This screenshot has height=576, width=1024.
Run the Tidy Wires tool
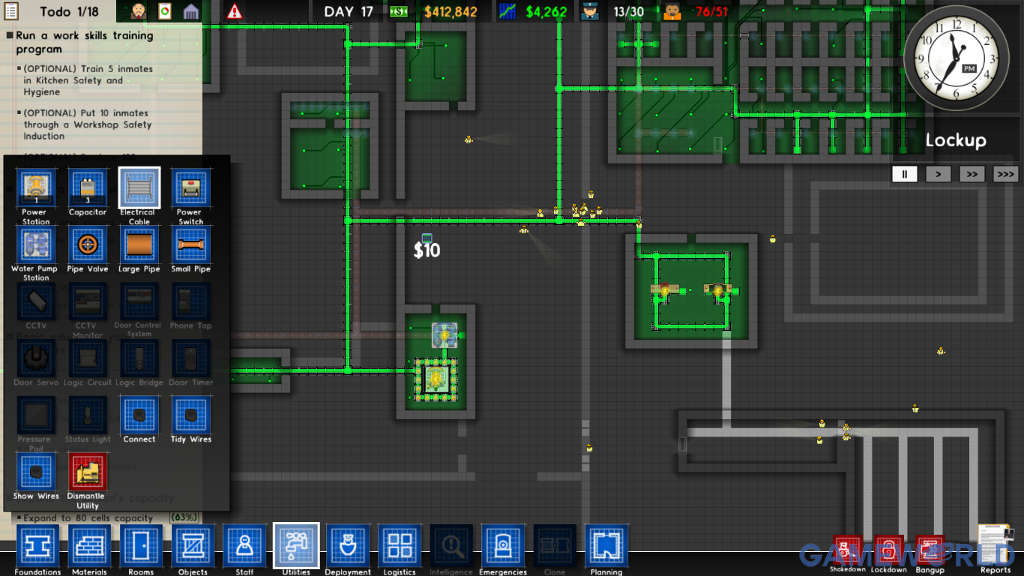point(191,415)
